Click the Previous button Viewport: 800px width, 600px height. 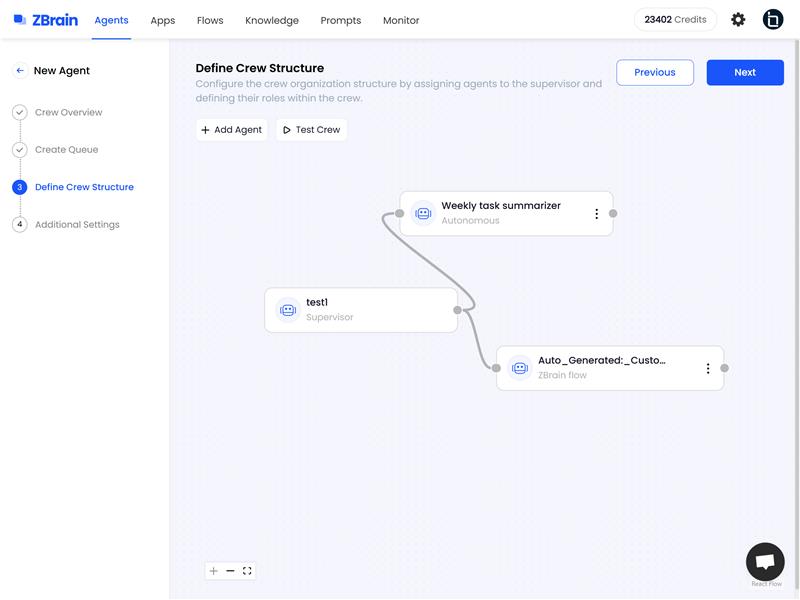pos(655,72)
